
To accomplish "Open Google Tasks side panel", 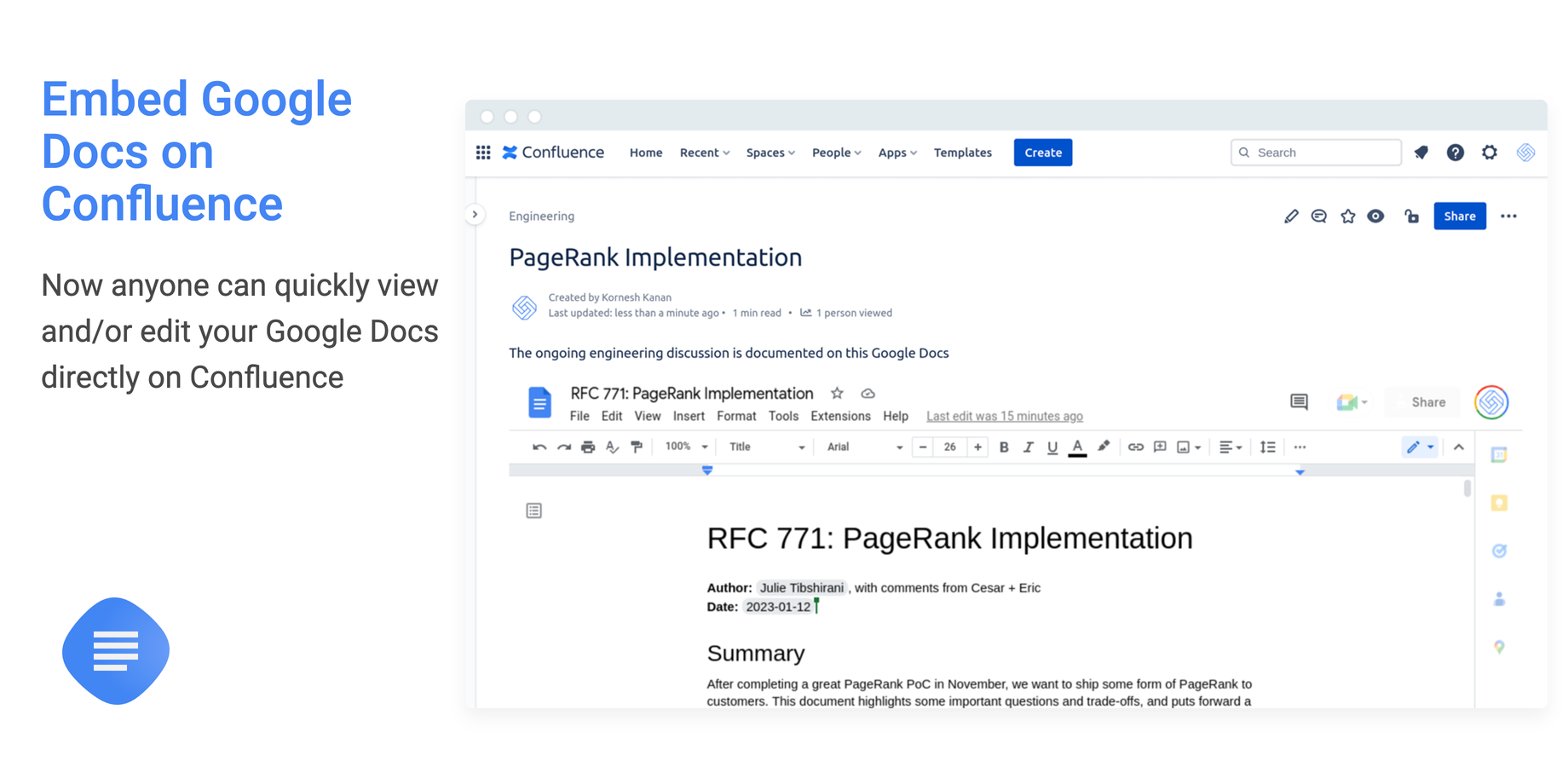I will pyautogui.click(x=1499, y=551).
